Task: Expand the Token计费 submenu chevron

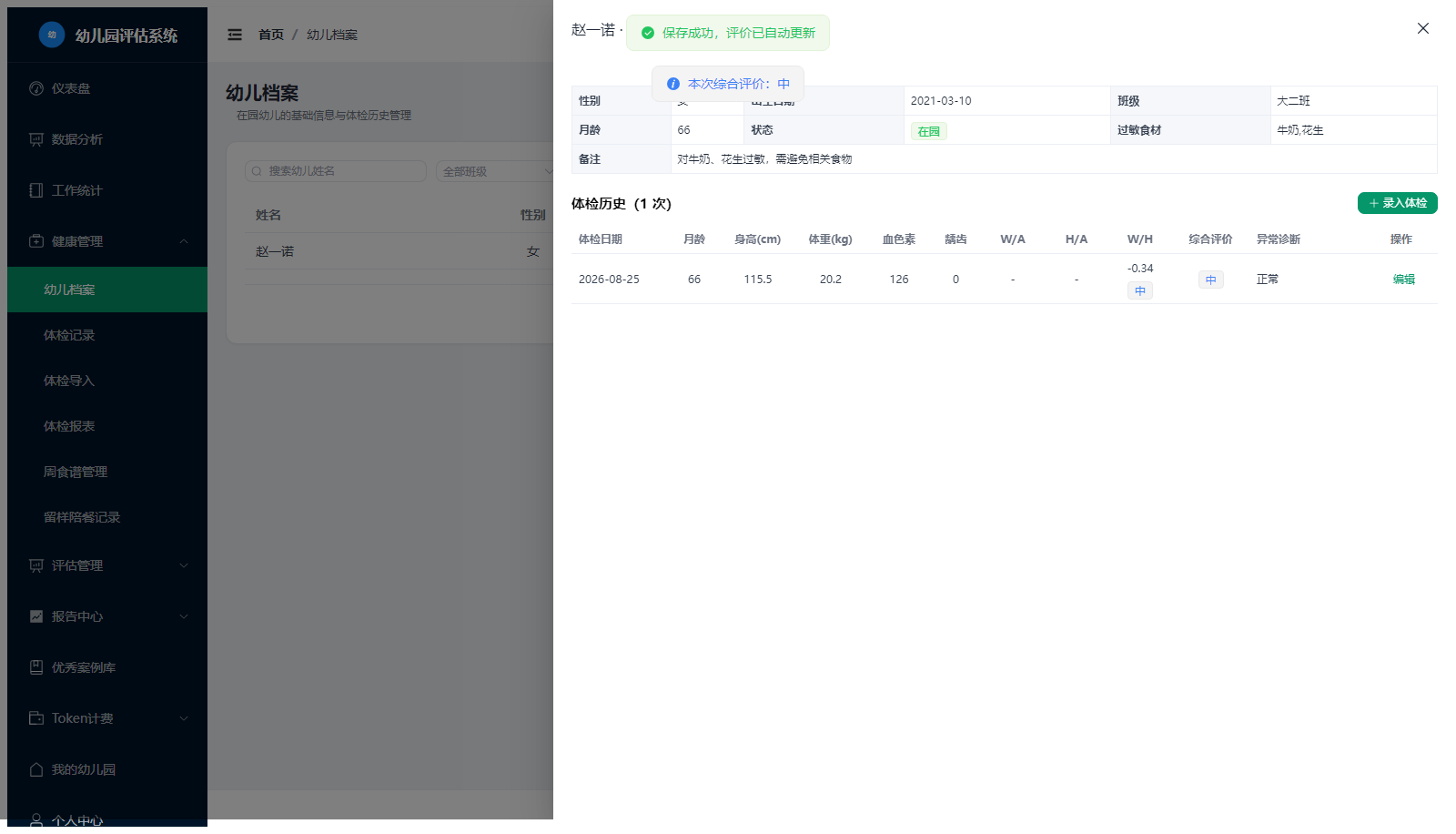Action: [184, 718]
